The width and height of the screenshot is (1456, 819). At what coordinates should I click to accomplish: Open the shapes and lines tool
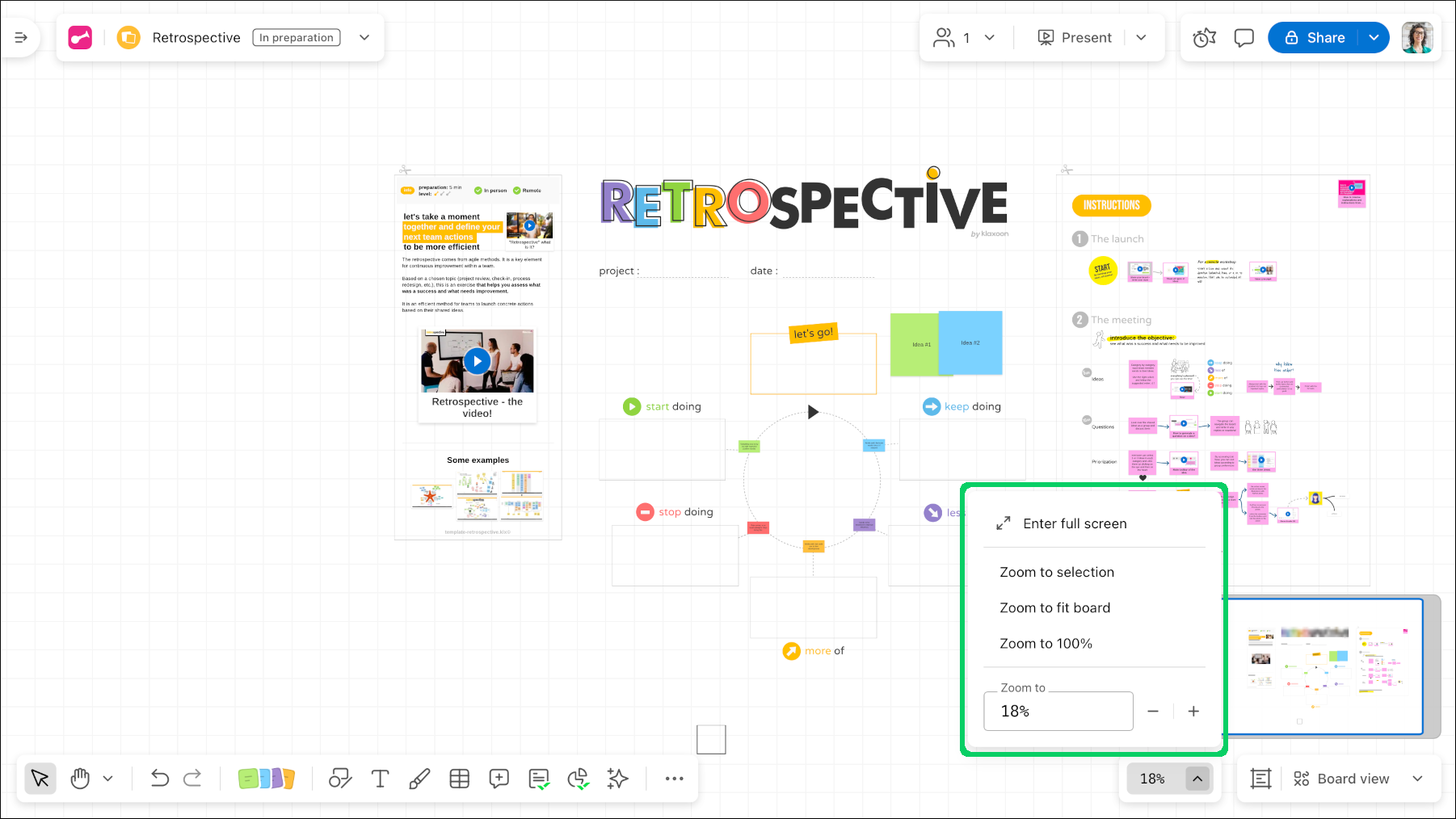[340, 779]
